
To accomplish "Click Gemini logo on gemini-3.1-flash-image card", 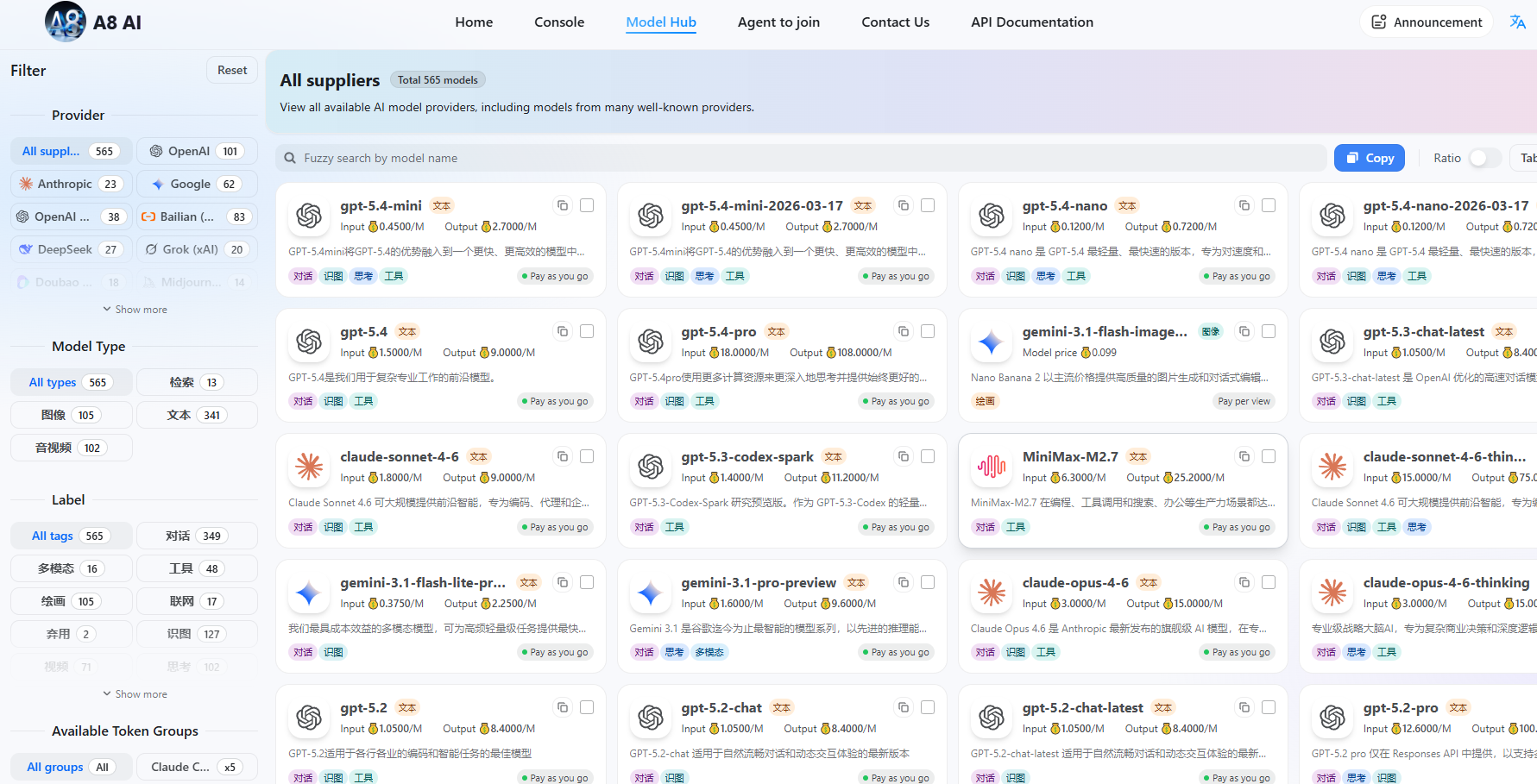I will 992,342.
